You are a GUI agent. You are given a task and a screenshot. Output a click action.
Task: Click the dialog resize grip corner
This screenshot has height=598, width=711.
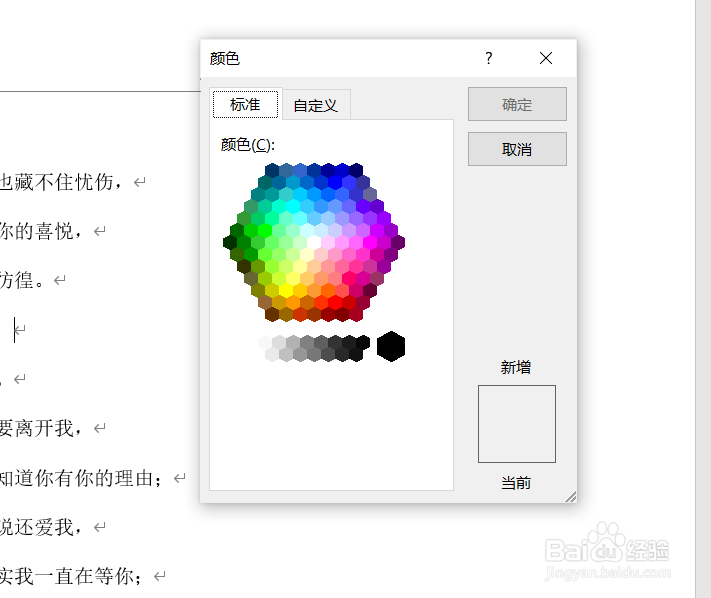coord(571,497)
